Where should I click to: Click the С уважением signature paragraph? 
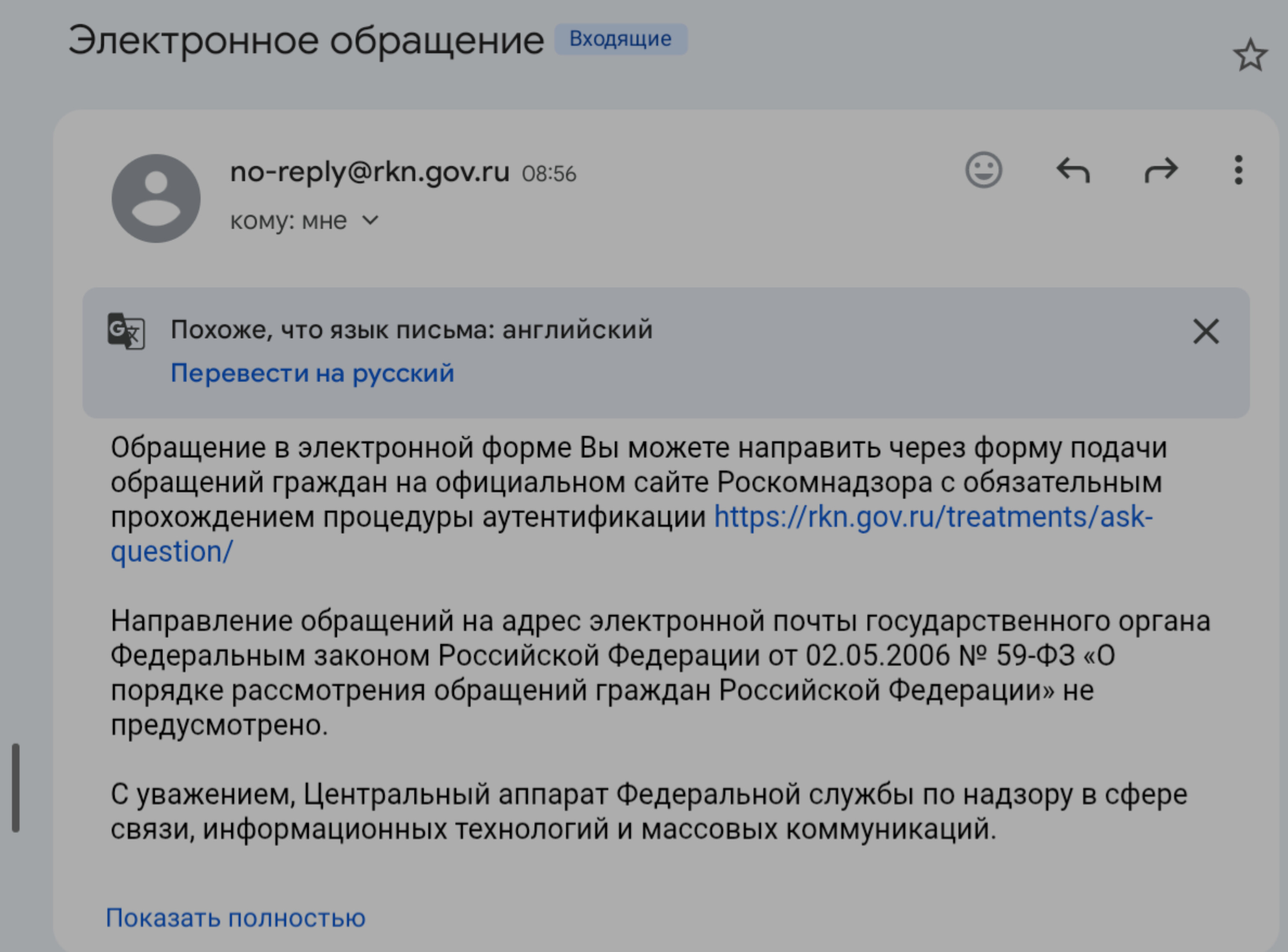(x=648, y=812)
